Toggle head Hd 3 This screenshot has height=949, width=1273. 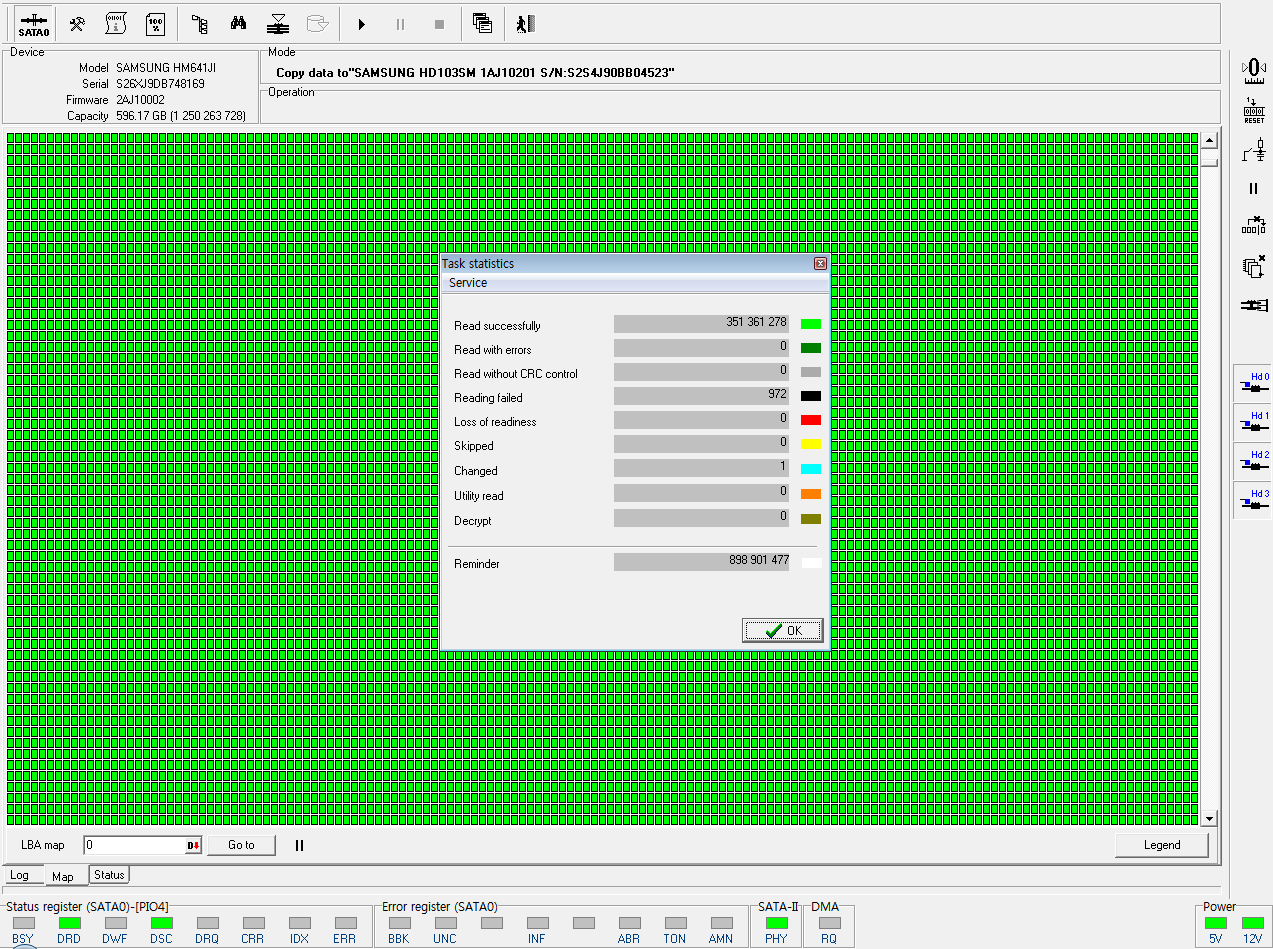tap(1254, 499)
